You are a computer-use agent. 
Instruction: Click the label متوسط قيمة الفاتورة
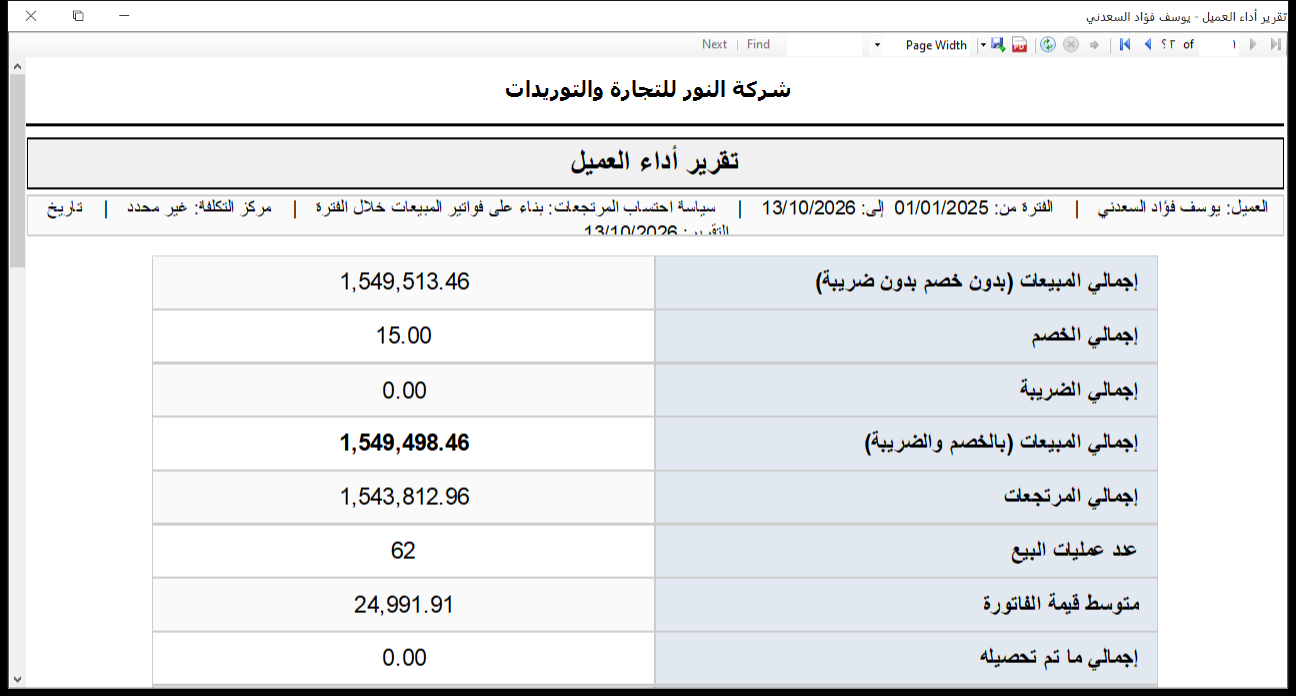pyautogui.click(x=1062, y=605)
